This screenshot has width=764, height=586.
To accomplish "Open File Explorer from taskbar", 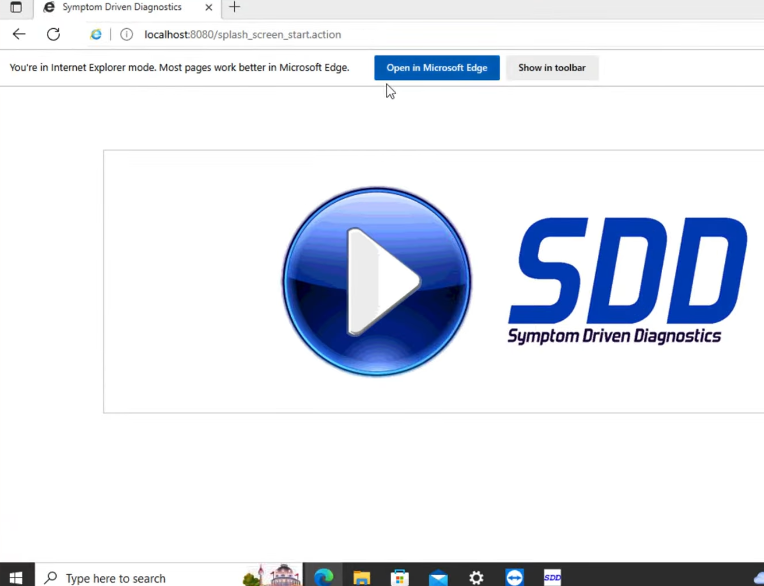I will [x=362, y=578].
